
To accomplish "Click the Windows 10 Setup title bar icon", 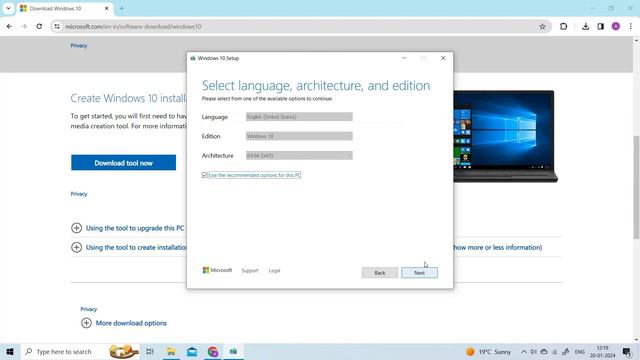I will tap(193, 58).
